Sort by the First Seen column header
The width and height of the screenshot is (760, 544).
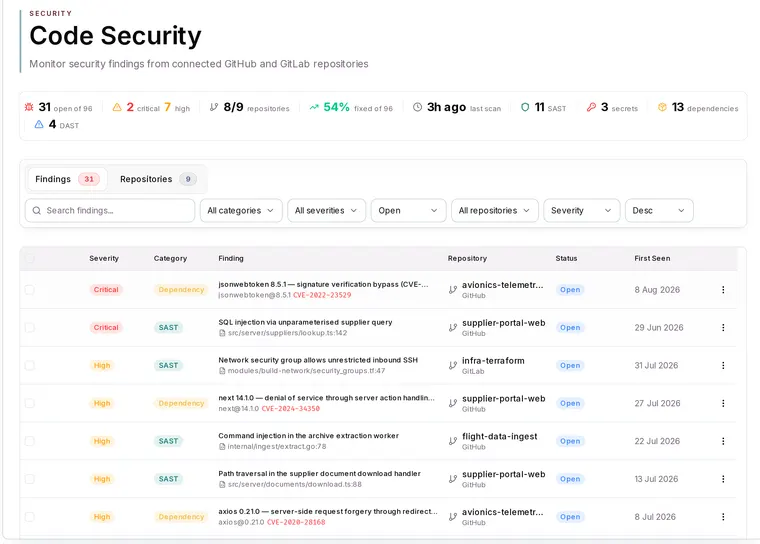click(652, 258)
